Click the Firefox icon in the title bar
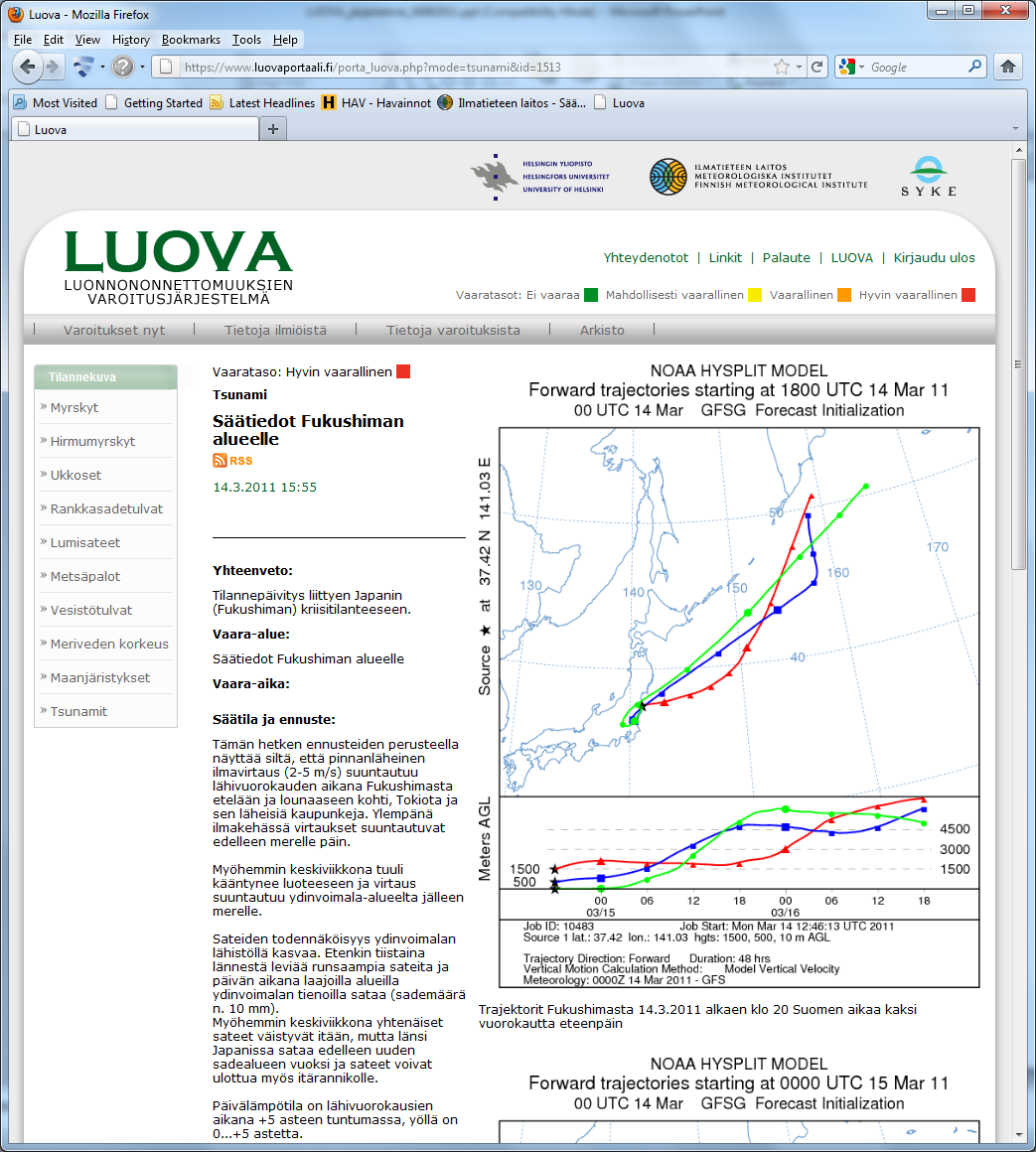 16,14
